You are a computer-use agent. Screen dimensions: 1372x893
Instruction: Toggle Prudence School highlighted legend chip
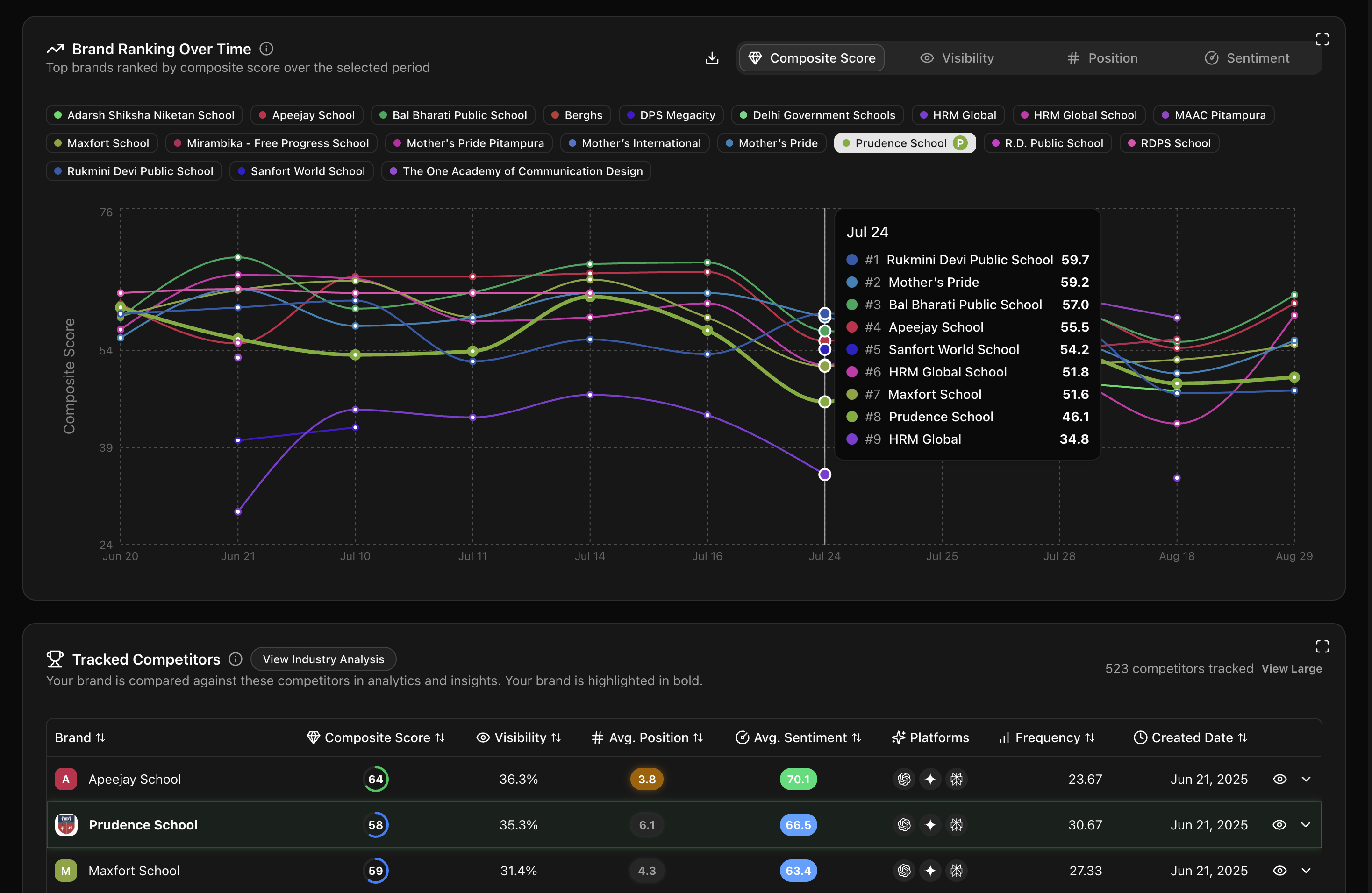[905, 143]
